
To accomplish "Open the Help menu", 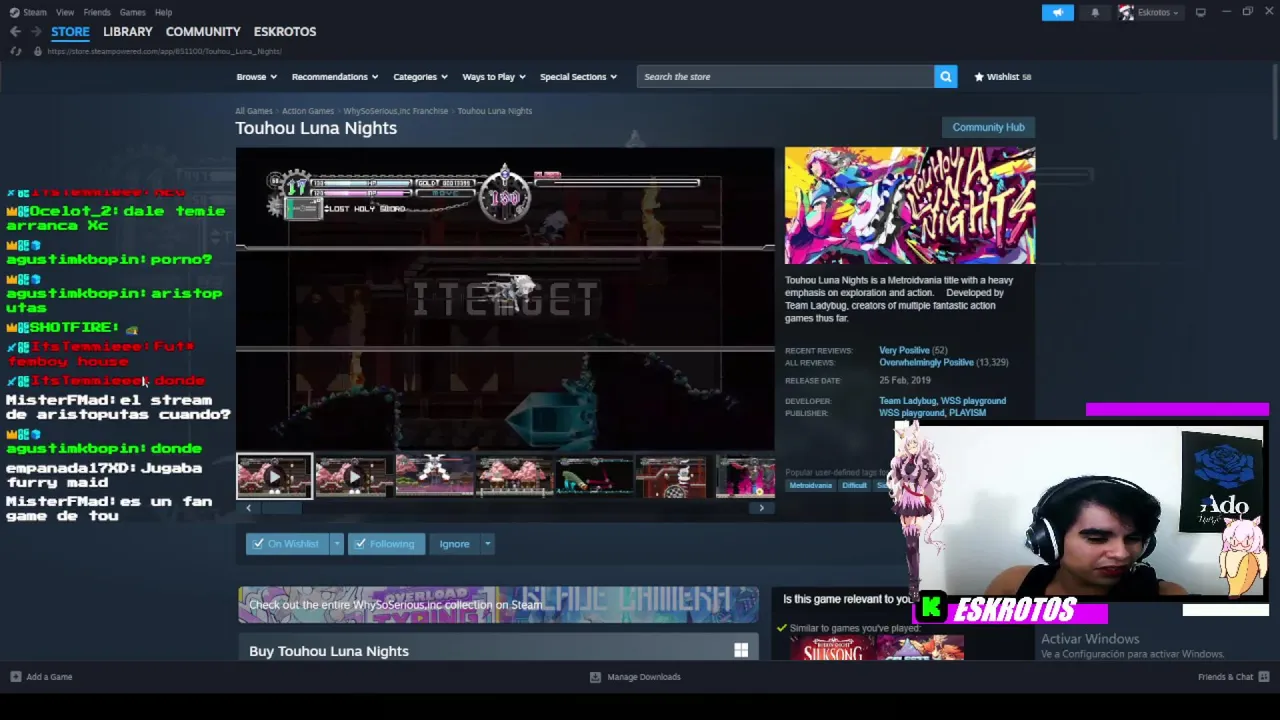I will click(x=163, y=13).
